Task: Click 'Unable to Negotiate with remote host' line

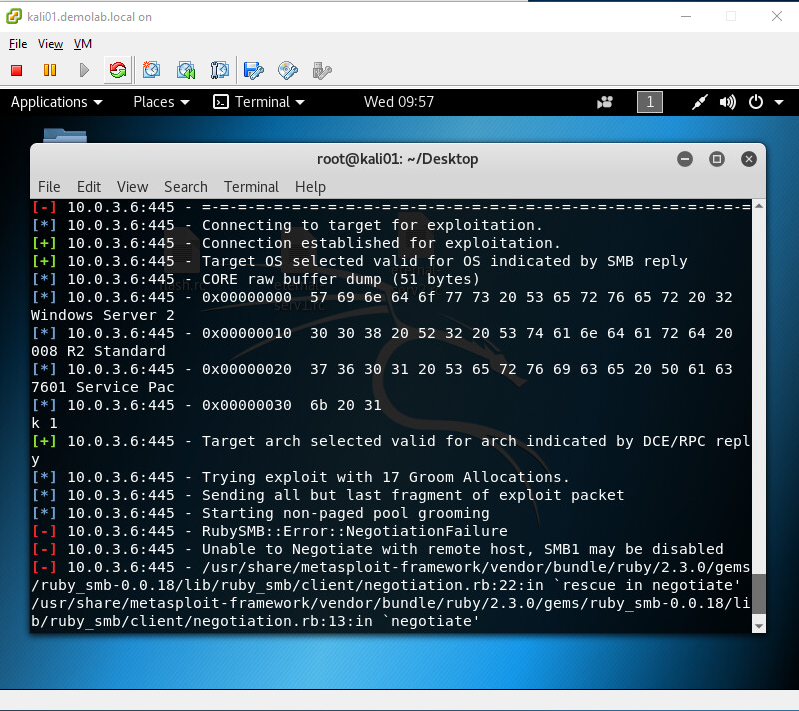Action: click(x=463, y=549)
